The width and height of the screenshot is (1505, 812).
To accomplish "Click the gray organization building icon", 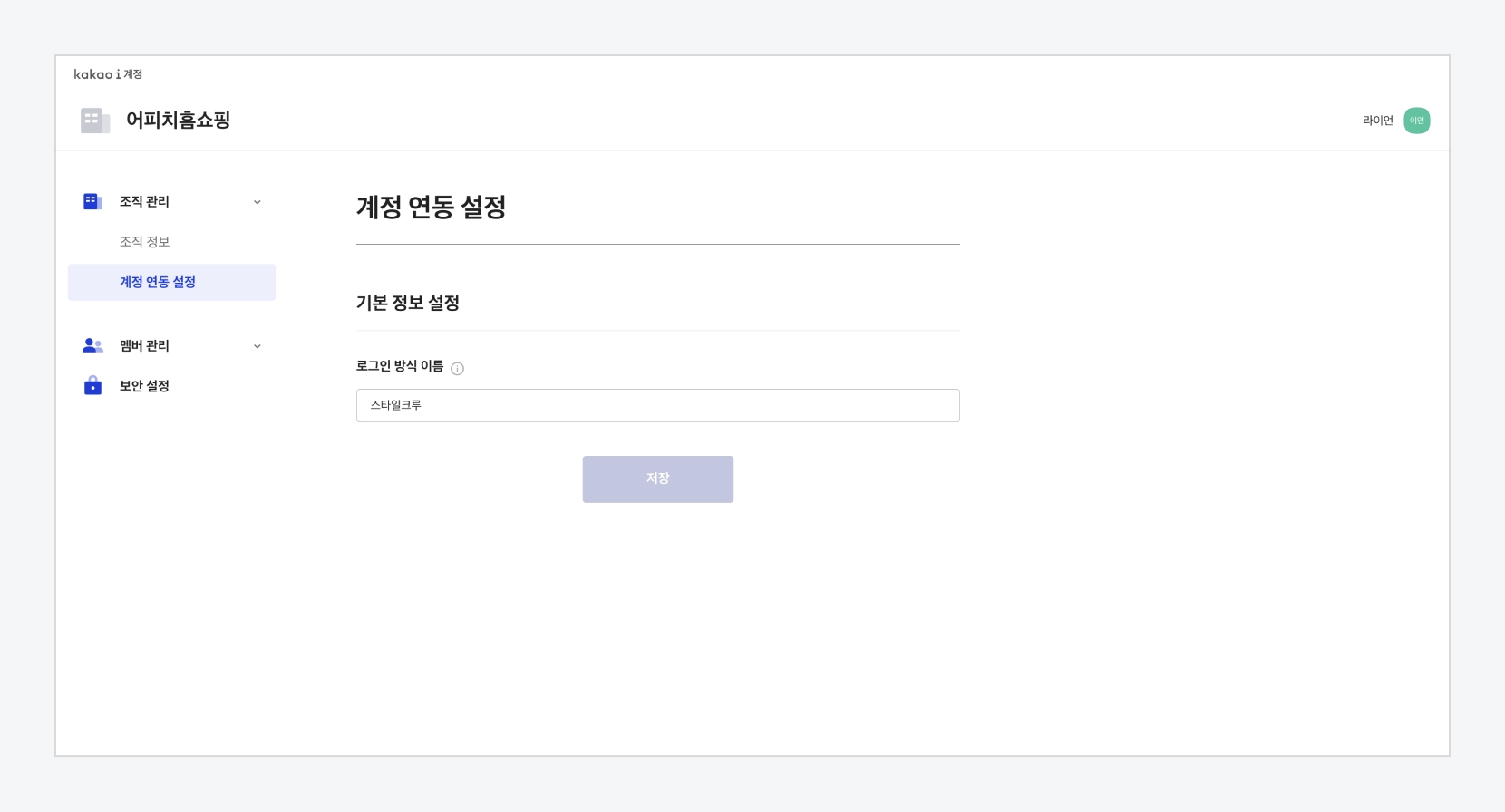I will tap(94, 121).
